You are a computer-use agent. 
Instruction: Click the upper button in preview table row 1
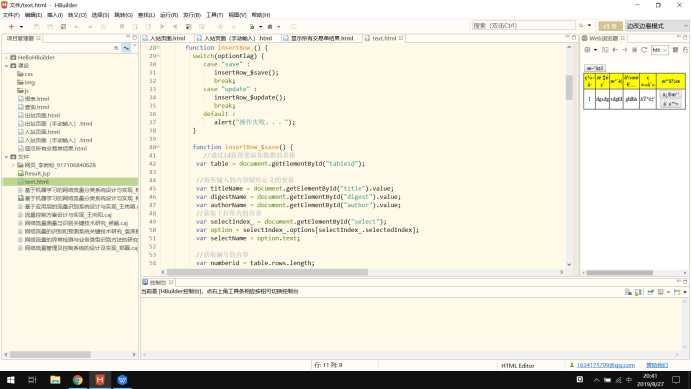click(670, 95)
